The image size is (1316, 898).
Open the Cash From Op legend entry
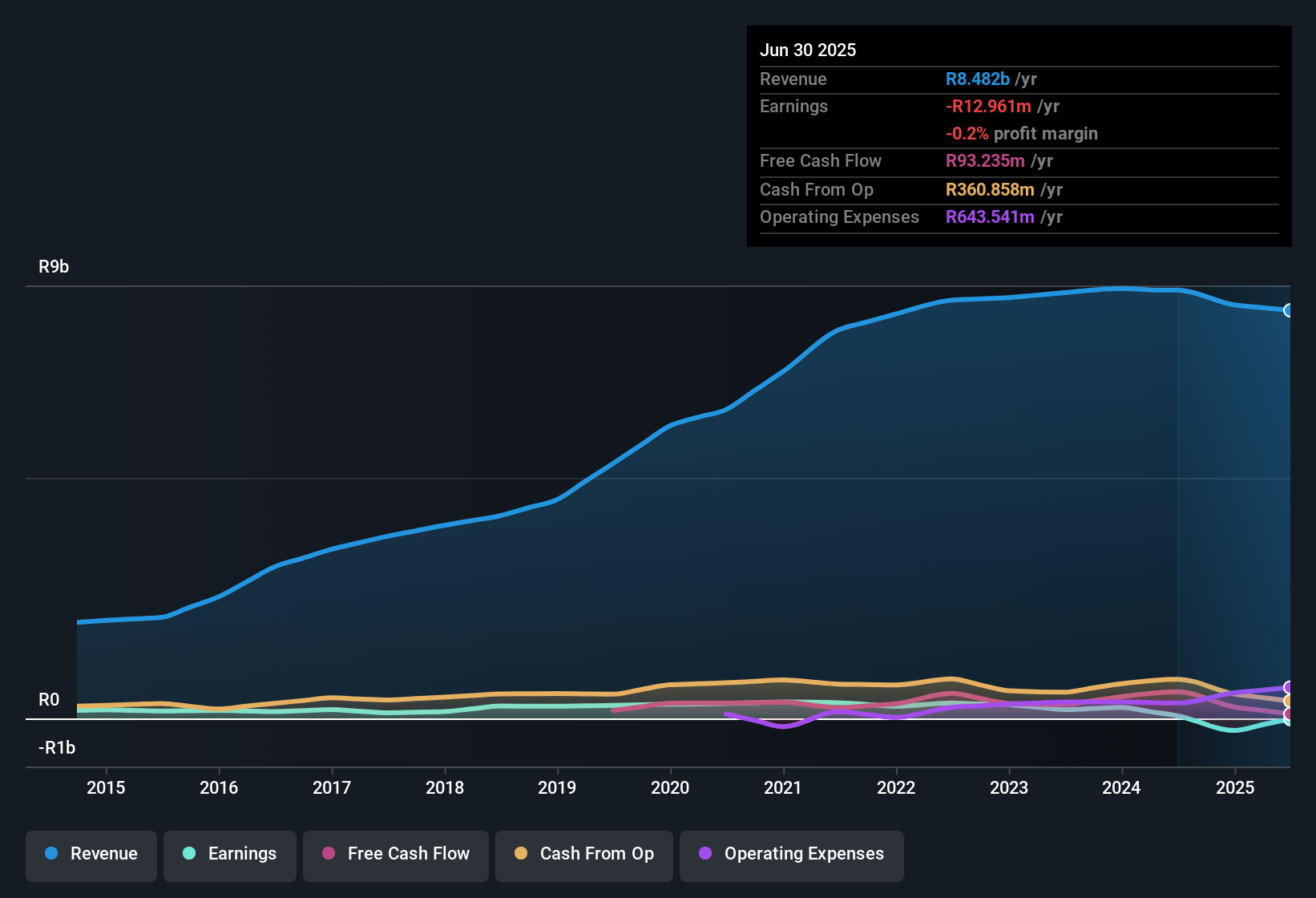pos(583,854)
